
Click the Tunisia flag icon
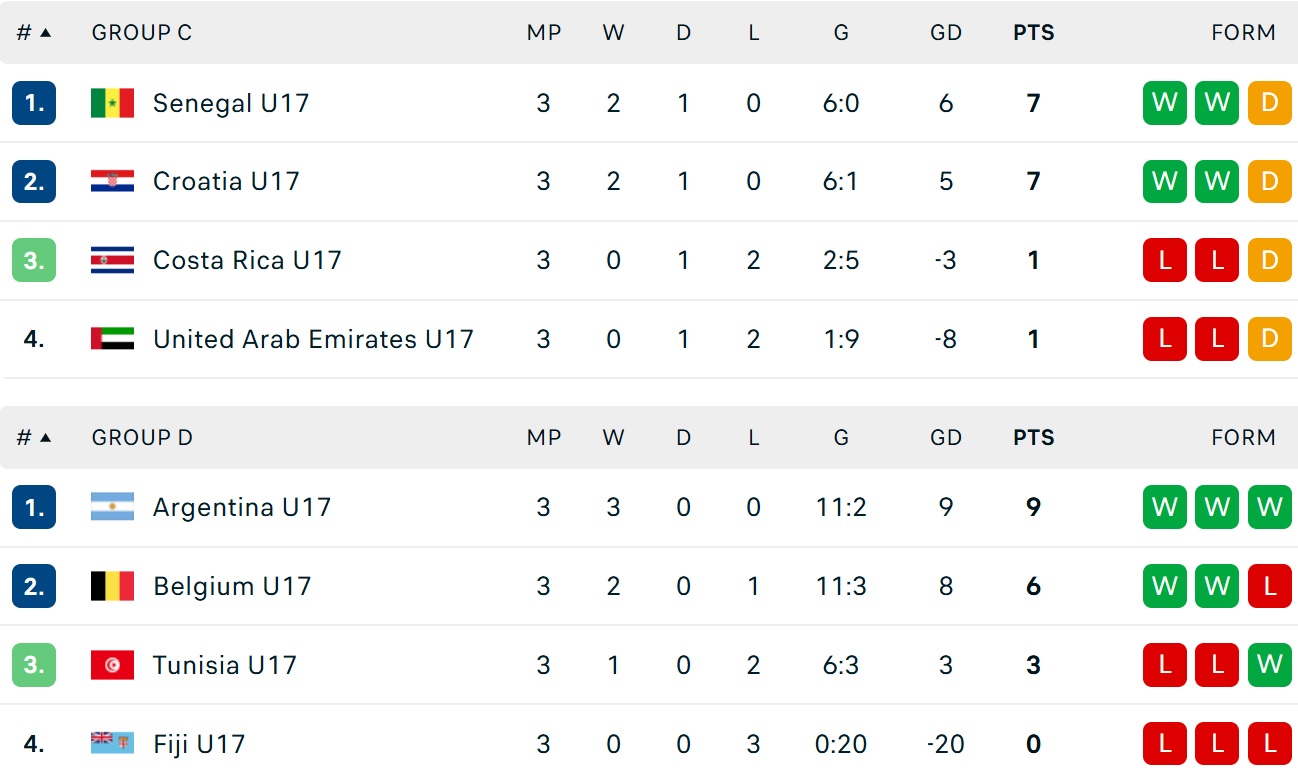click(112, 665)
